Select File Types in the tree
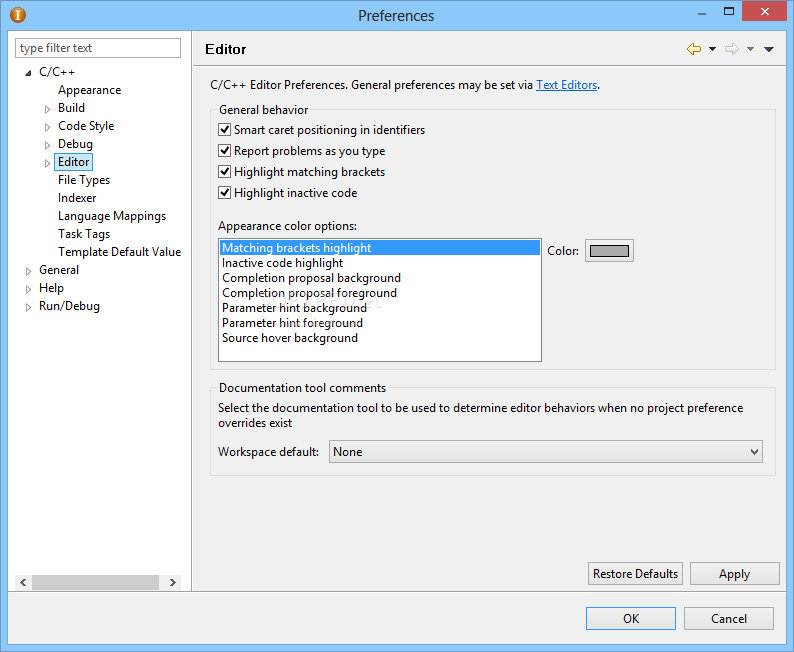The height and width of the screenshot is (652, 794). pos(84,180)
